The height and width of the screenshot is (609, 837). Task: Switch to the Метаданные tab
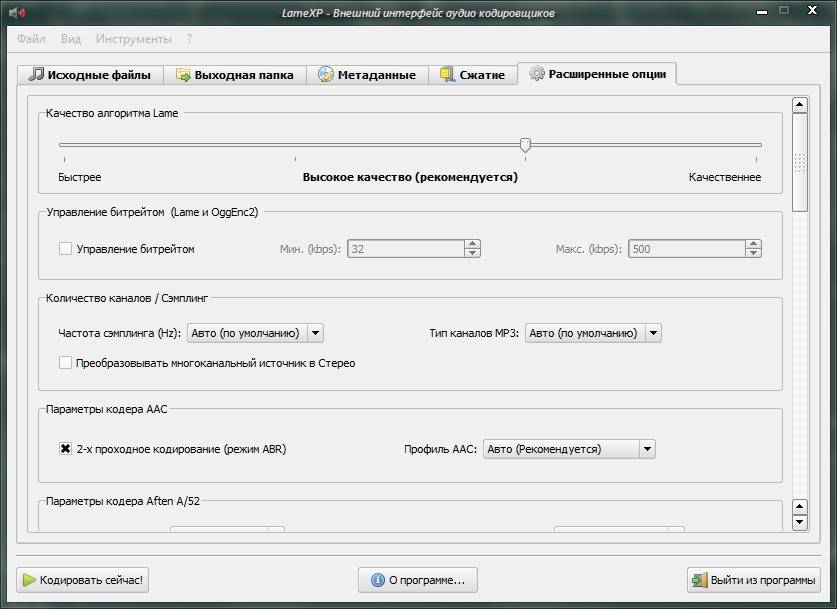367,75
